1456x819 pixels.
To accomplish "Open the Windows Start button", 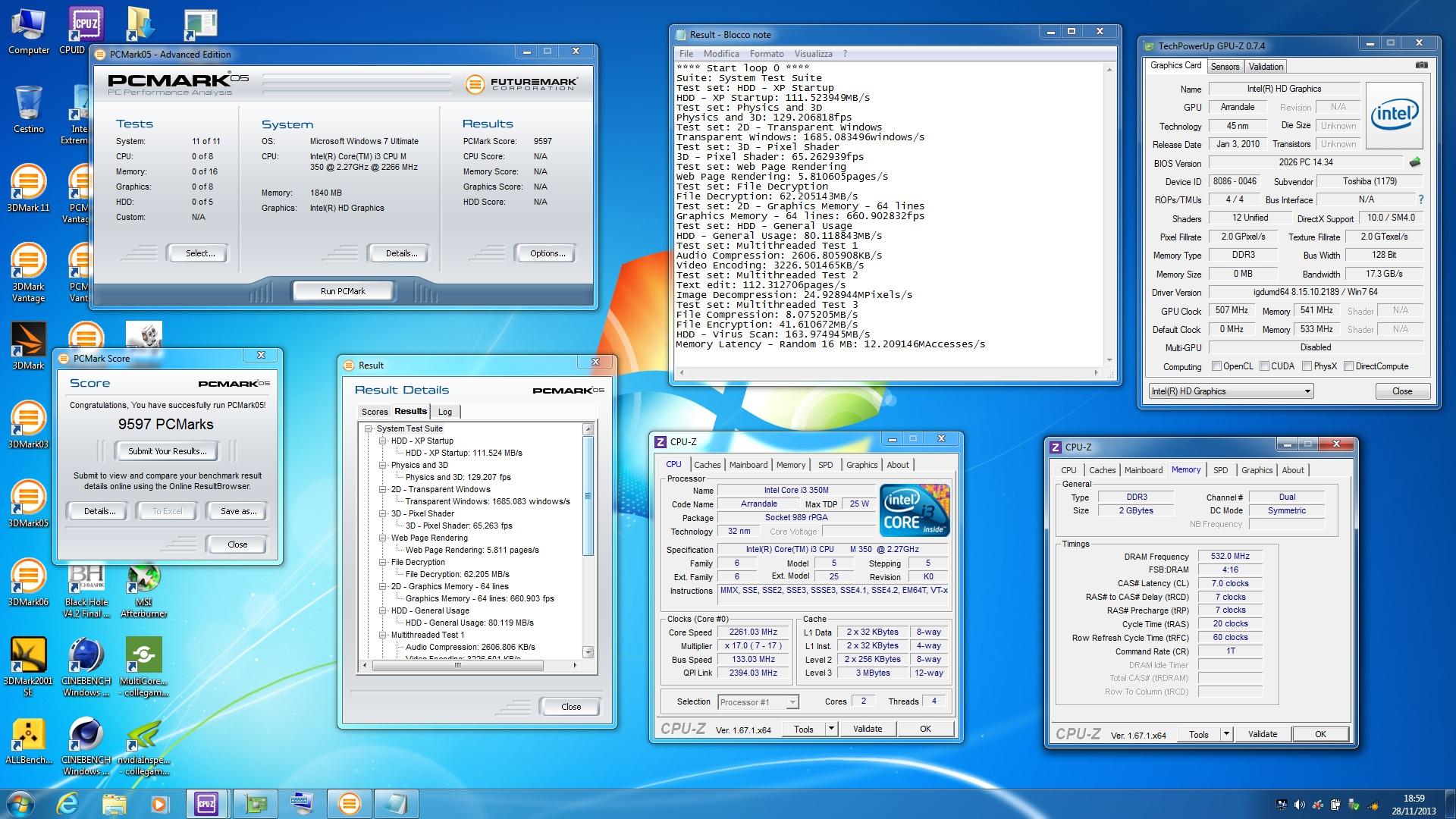I will pos(20,804).
